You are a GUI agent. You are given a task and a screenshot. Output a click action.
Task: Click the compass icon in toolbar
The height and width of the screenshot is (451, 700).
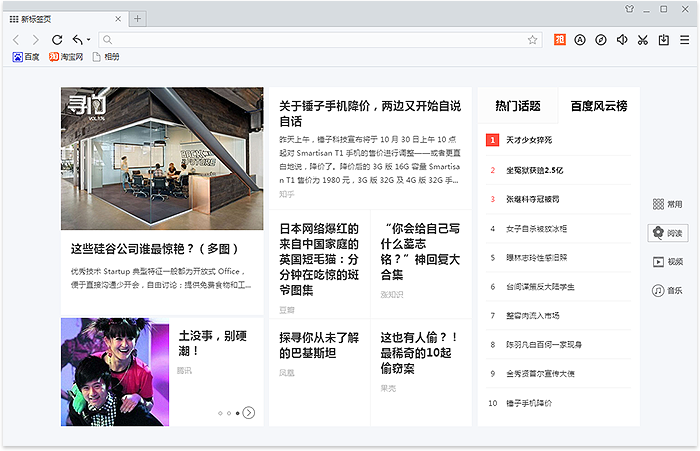(600, 40)
